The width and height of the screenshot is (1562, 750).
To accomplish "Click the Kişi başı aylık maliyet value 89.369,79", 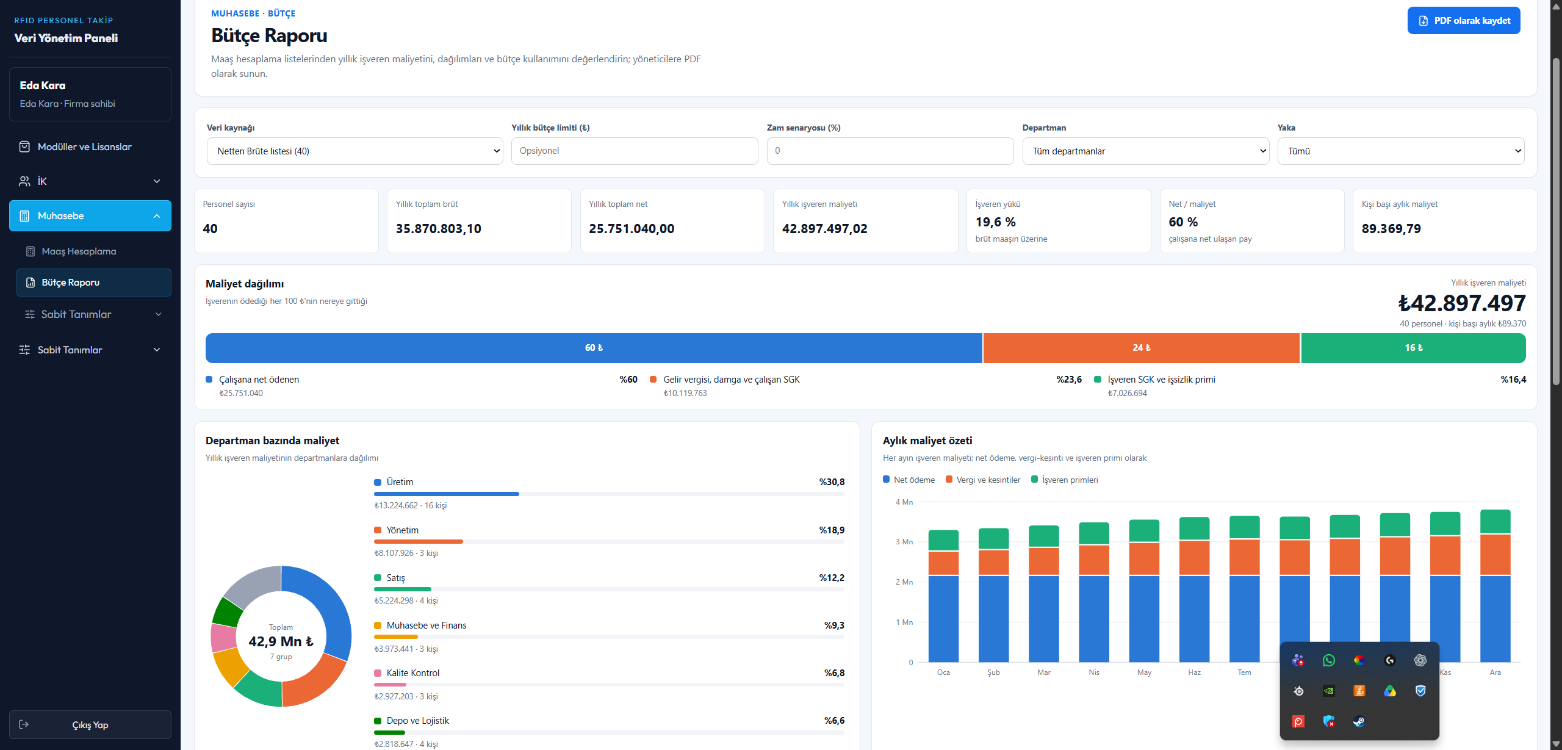I will pos(1391,228).
